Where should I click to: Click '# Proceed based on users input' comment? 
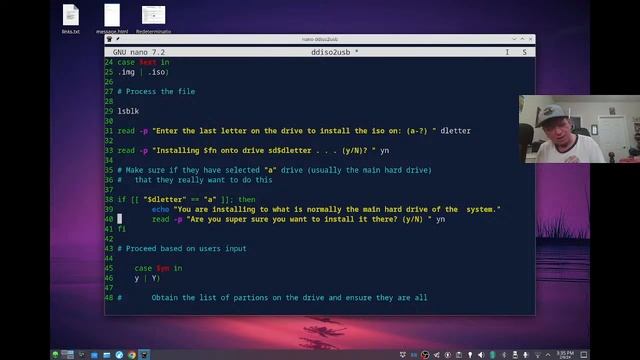point(182,249)
